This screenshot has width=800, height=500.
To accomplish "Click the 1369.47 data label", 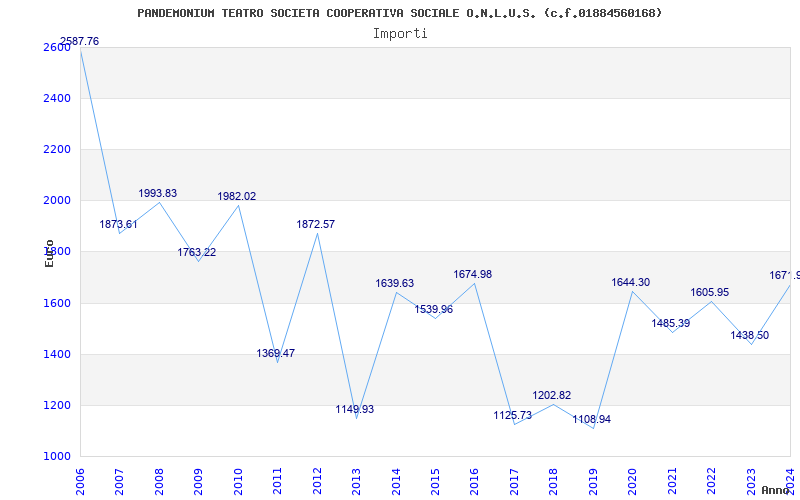I will click(276, 353).
